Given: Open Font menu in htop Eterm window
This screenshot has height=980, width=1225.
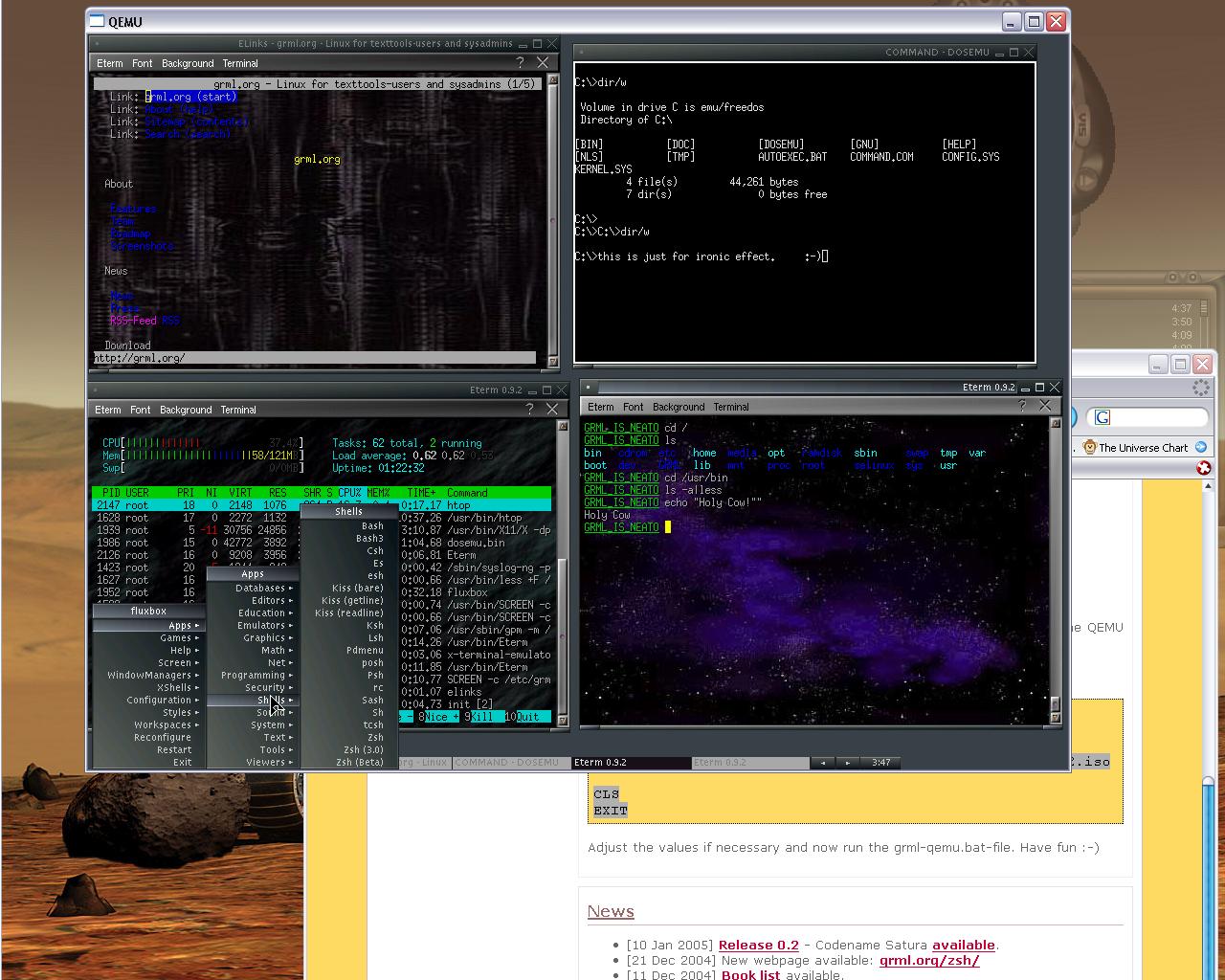Looking at the screenshot, I should click(140, 410).
